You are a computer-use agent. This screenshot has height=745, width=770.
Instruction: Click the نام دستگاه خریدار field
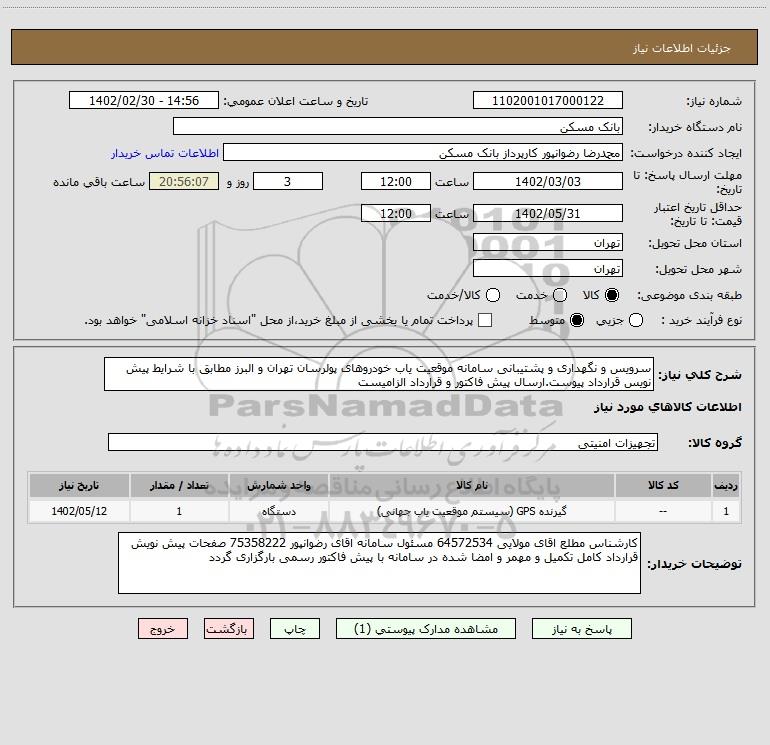[x=398, y=127]
